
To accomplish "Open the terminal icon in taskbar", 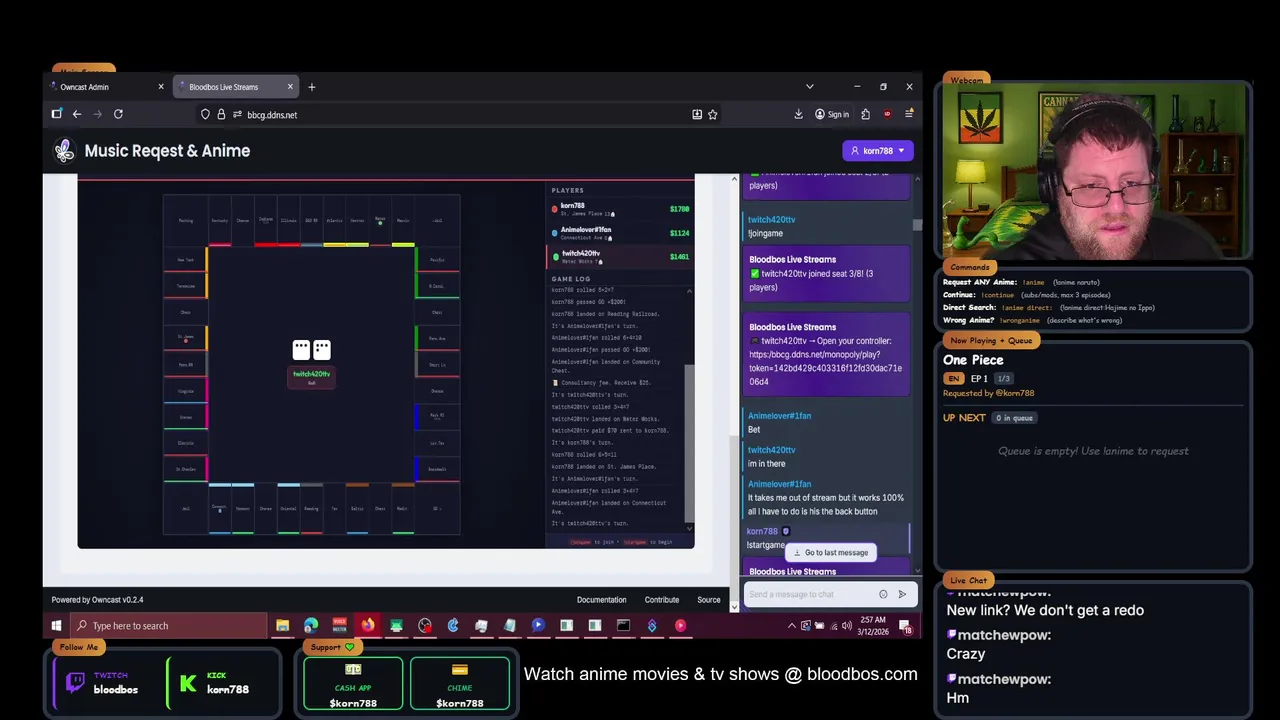I will click(x=623, y=626).
